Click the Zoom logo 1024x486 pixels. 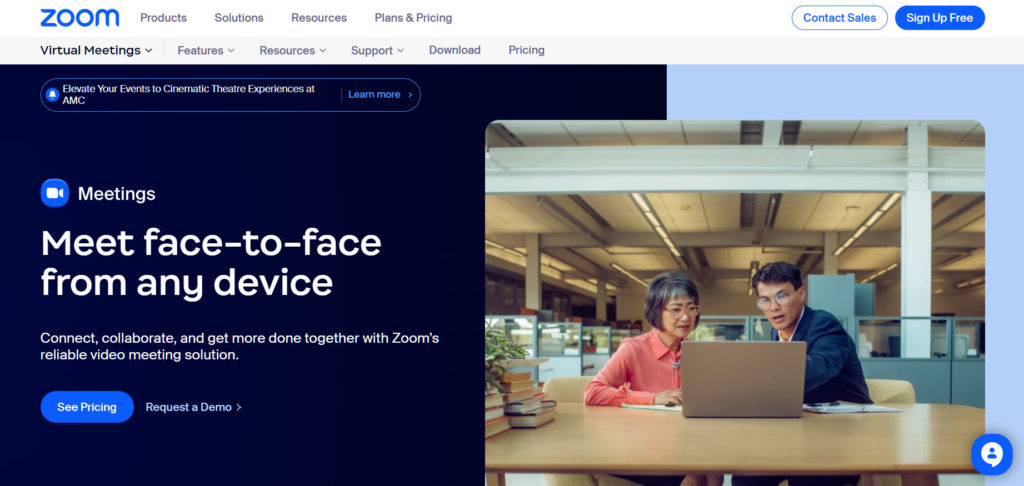point(79,18)
